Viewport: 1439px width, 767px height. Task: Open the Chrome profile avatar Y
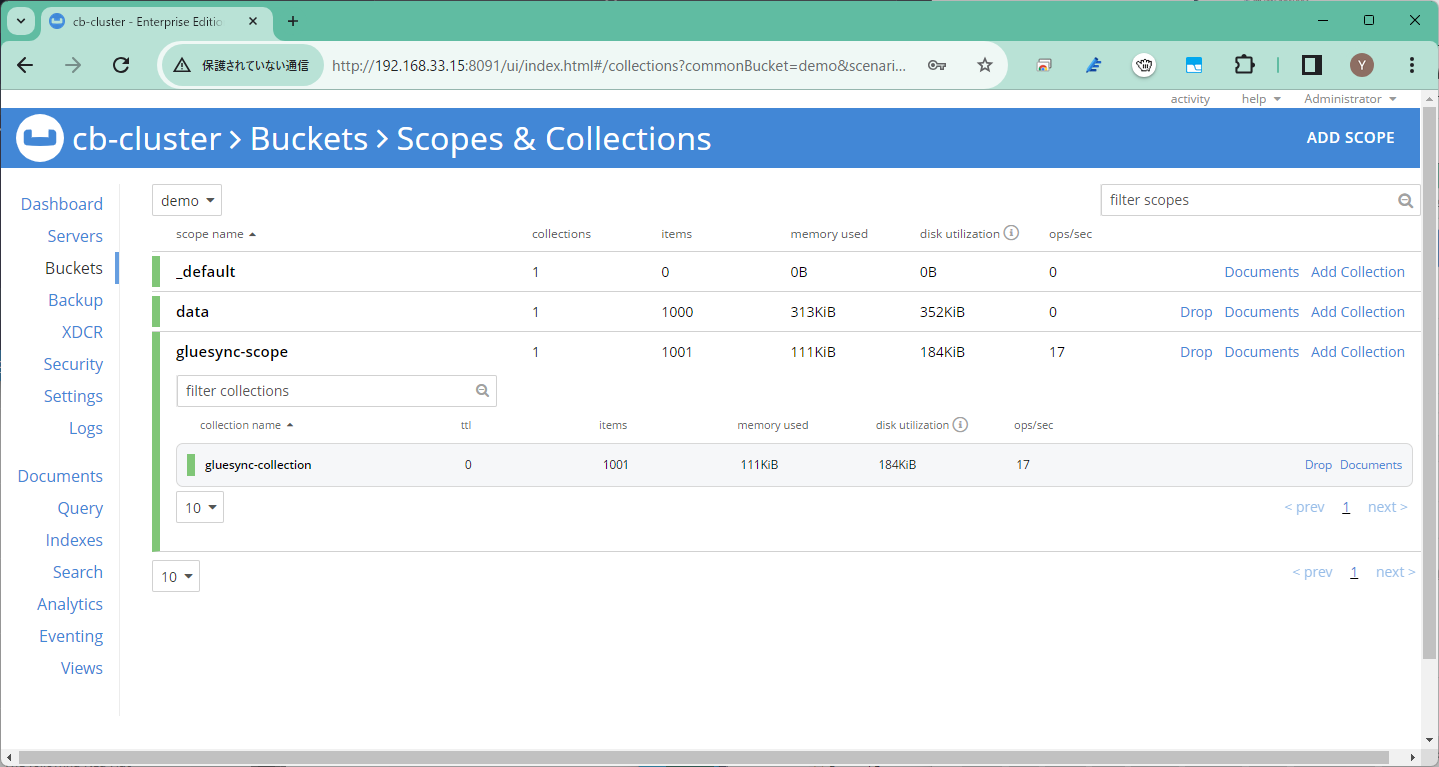click(x=1362, y=65)
